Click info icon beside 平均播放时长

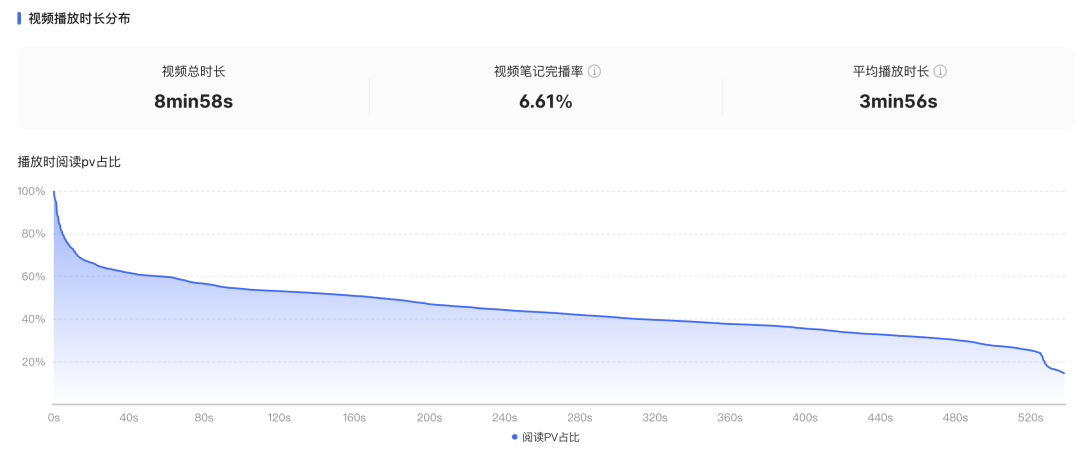(940, 72)
